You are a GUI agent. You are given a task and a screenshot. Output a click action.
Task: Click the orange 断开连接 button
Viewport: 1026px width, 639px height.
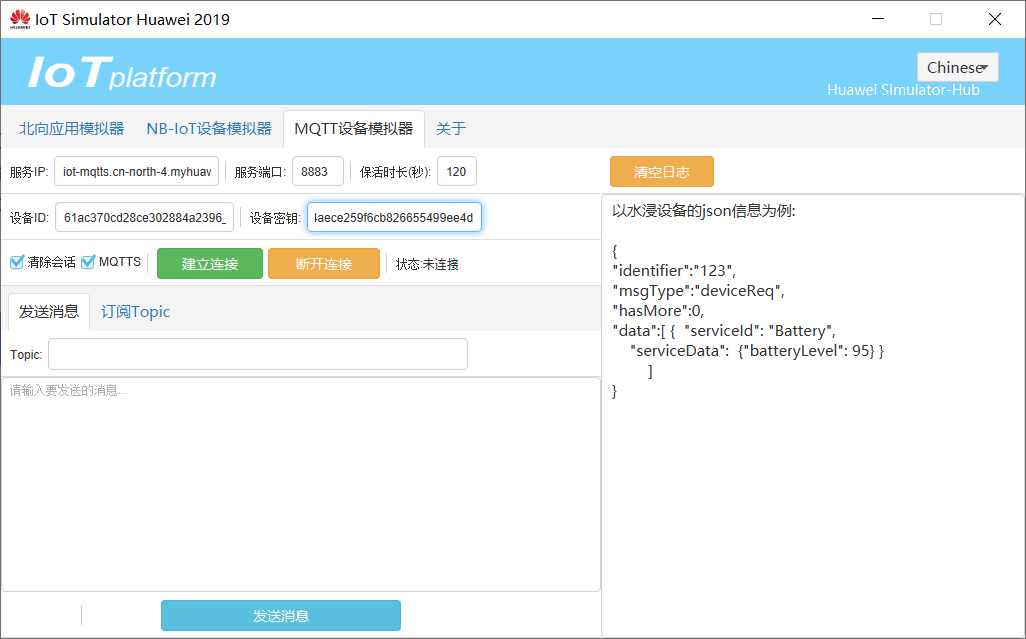coord(324,264)
